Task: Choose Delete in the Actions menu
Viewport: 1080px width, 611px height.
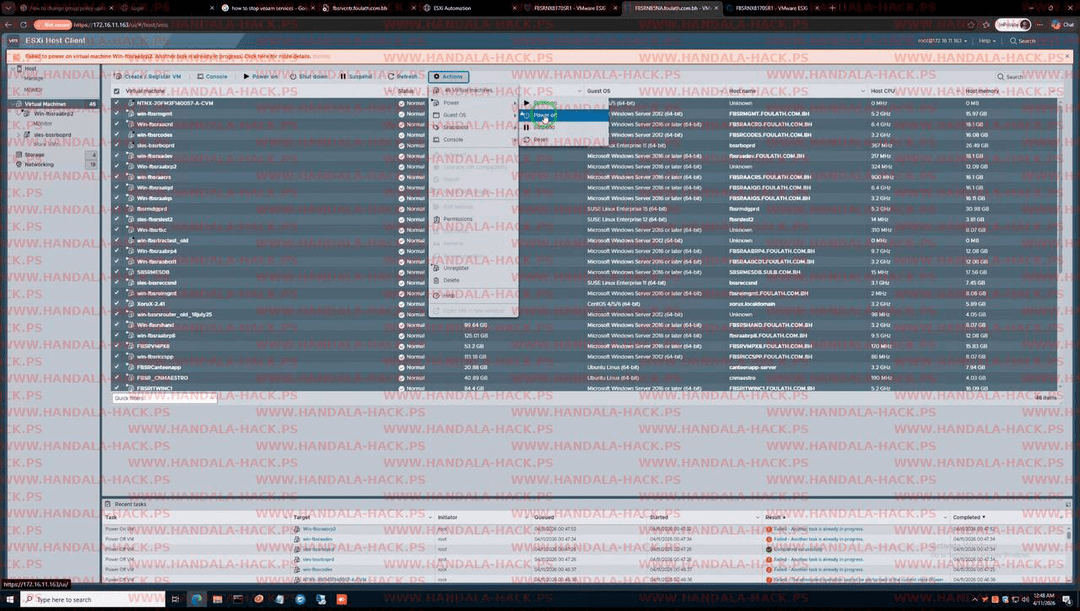Action: [474, 280]
